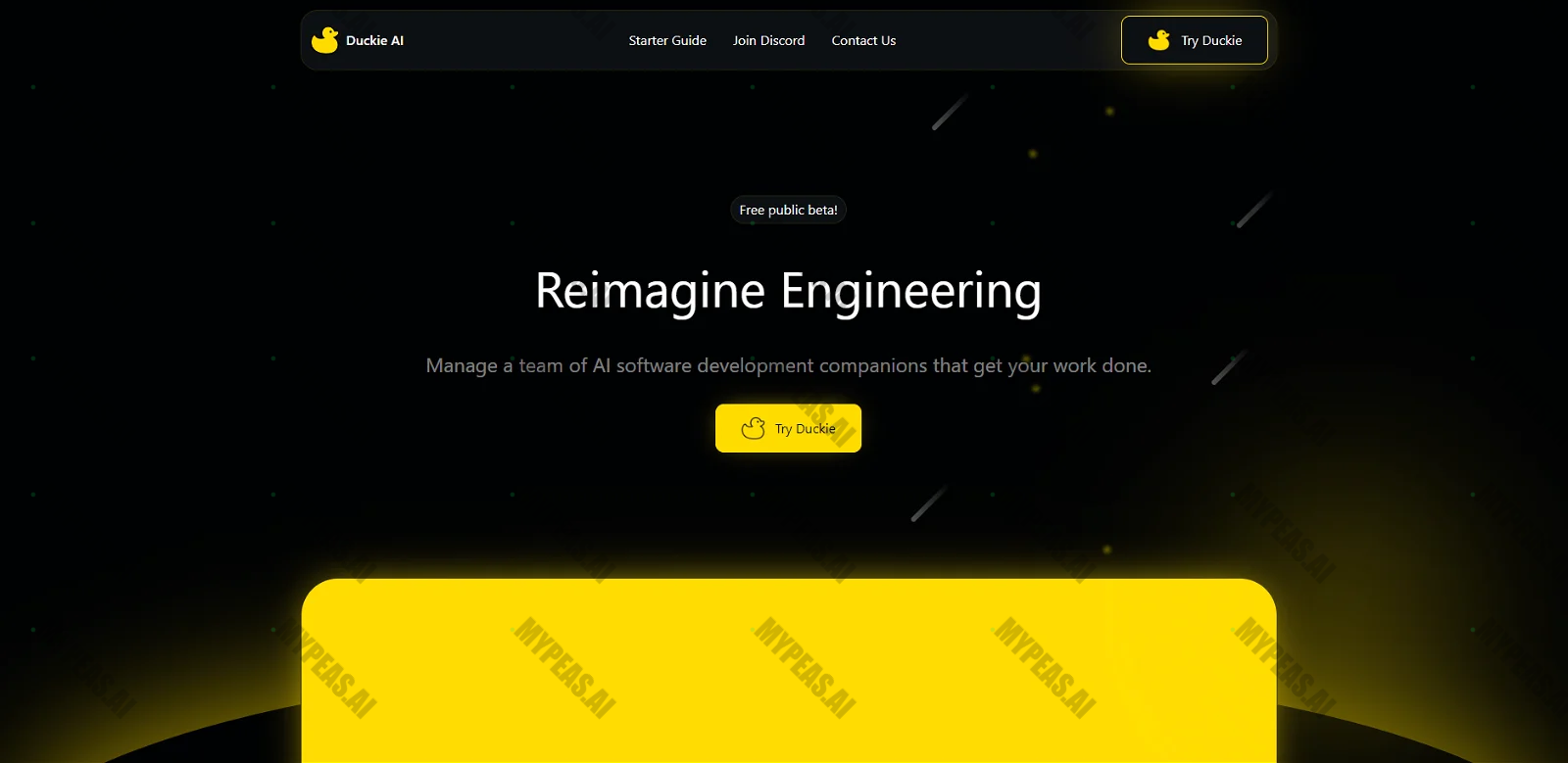Open the Starter Guide page
1568x763 pixels.
[667, 40]
